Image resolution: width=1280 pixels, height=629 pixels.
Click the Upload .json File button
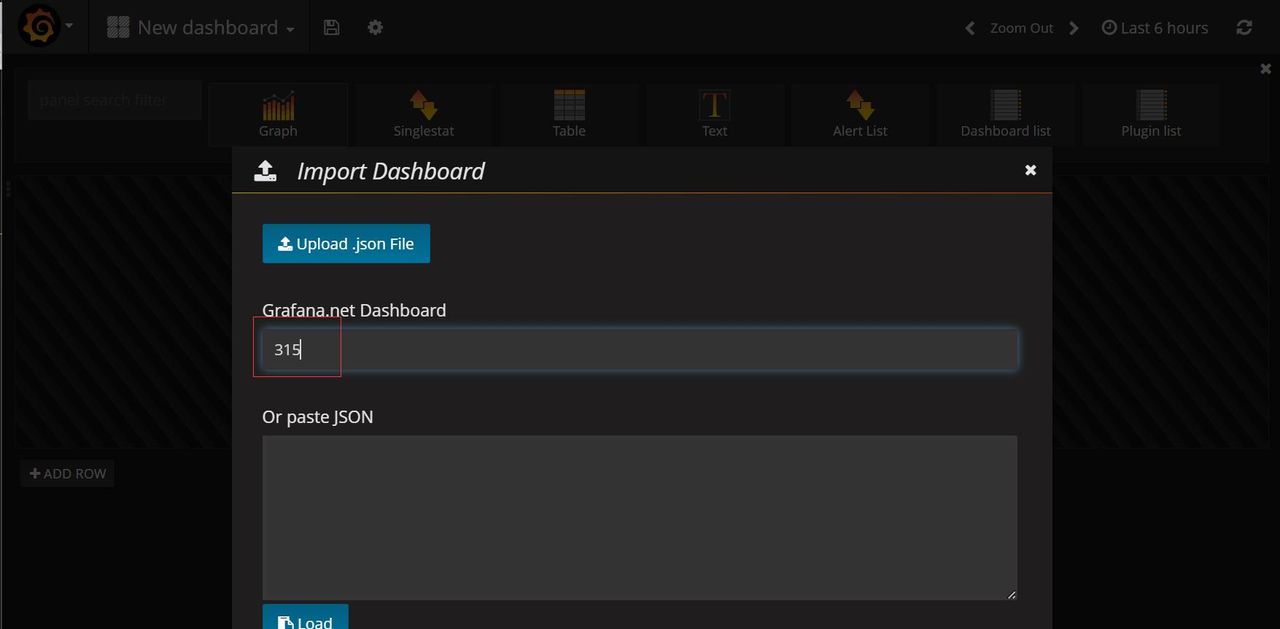tap(346, 244)
